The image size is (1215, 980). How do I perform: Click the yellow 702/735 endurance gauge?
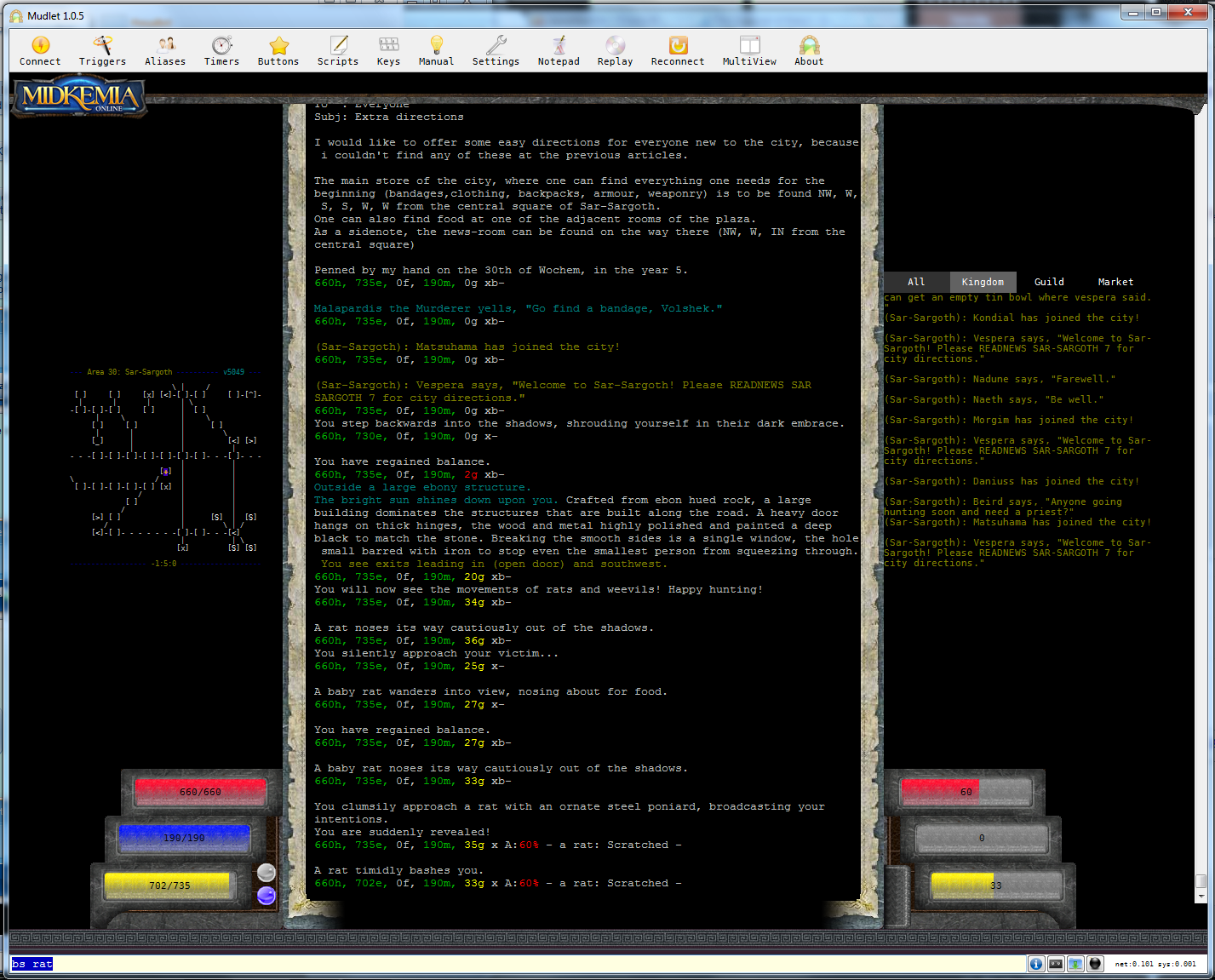(x=169, y=885)
